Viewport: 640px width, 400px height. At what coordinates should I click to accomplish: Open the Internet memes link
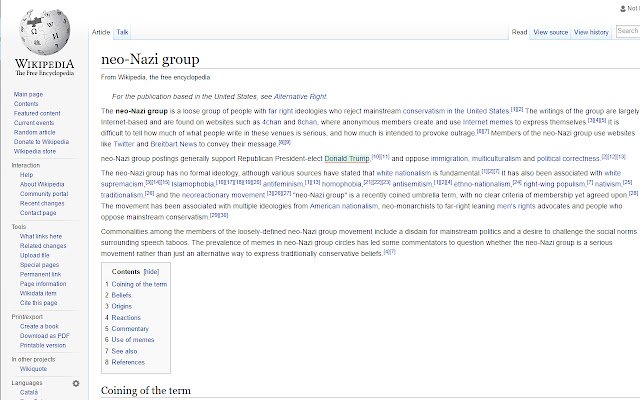487,122
